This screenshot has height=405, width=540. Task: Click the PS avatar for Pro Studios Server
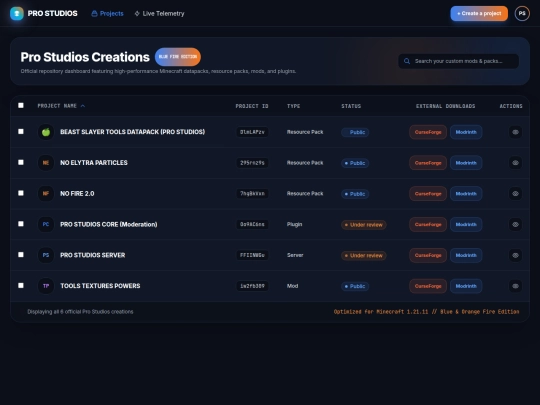46,255
